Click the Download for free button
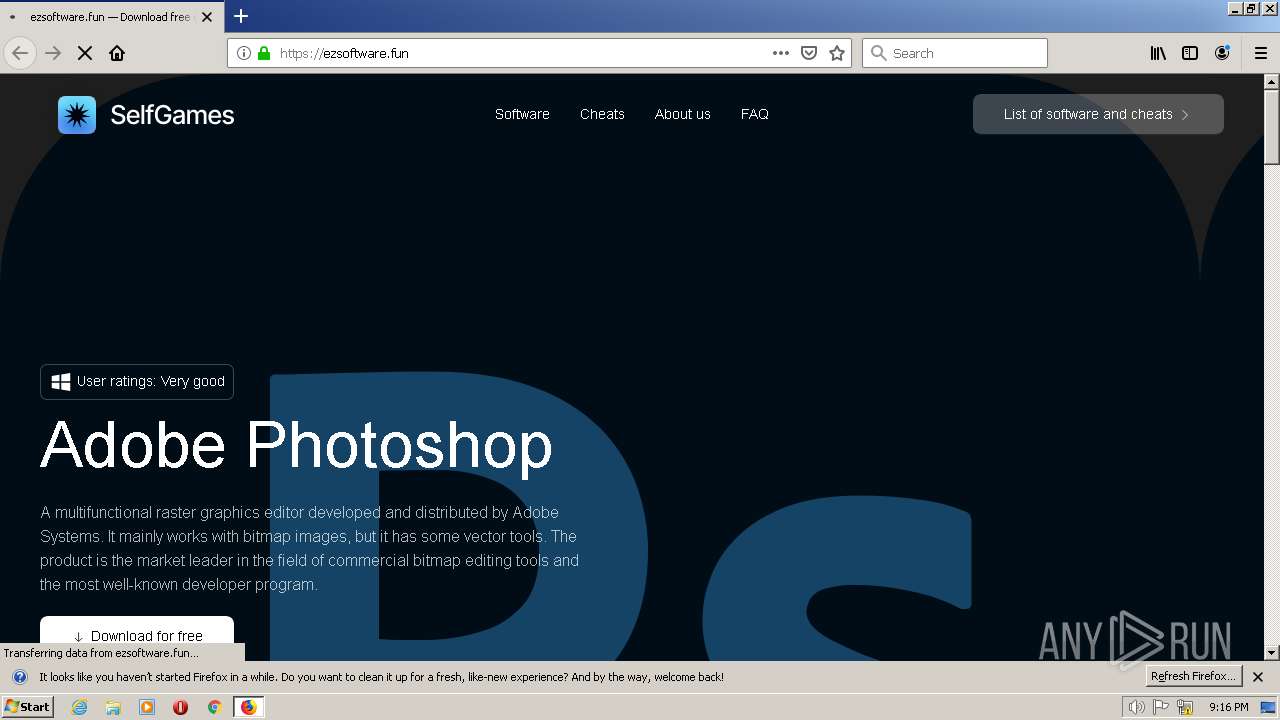1280x720 pixels. click(137, 636)
